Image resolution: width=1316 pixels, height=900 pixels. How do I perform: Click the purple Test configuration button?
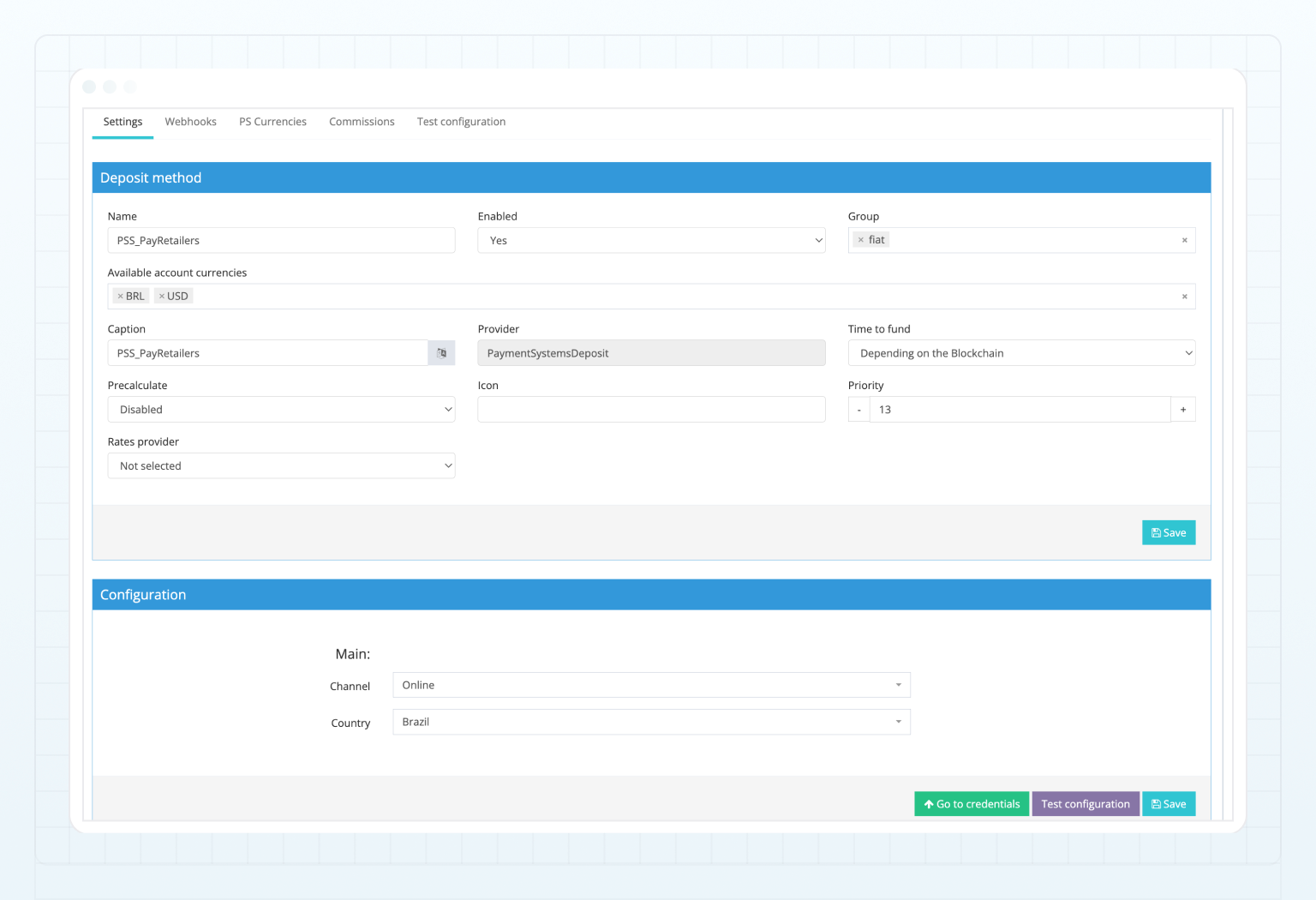(1086, 804)
